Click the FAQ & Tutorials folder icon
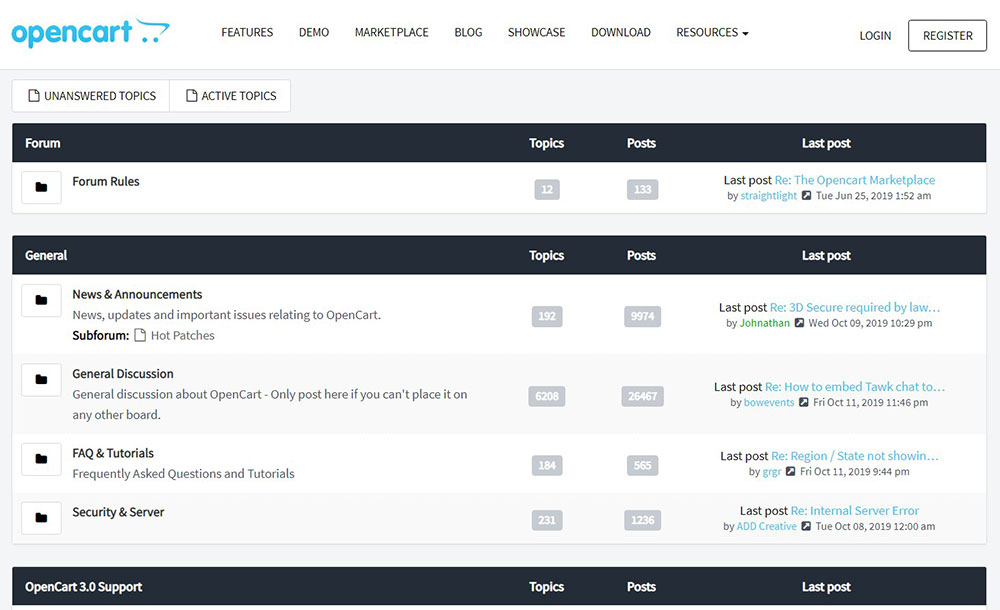This screenshot has height=610, width=1000. 41,459
